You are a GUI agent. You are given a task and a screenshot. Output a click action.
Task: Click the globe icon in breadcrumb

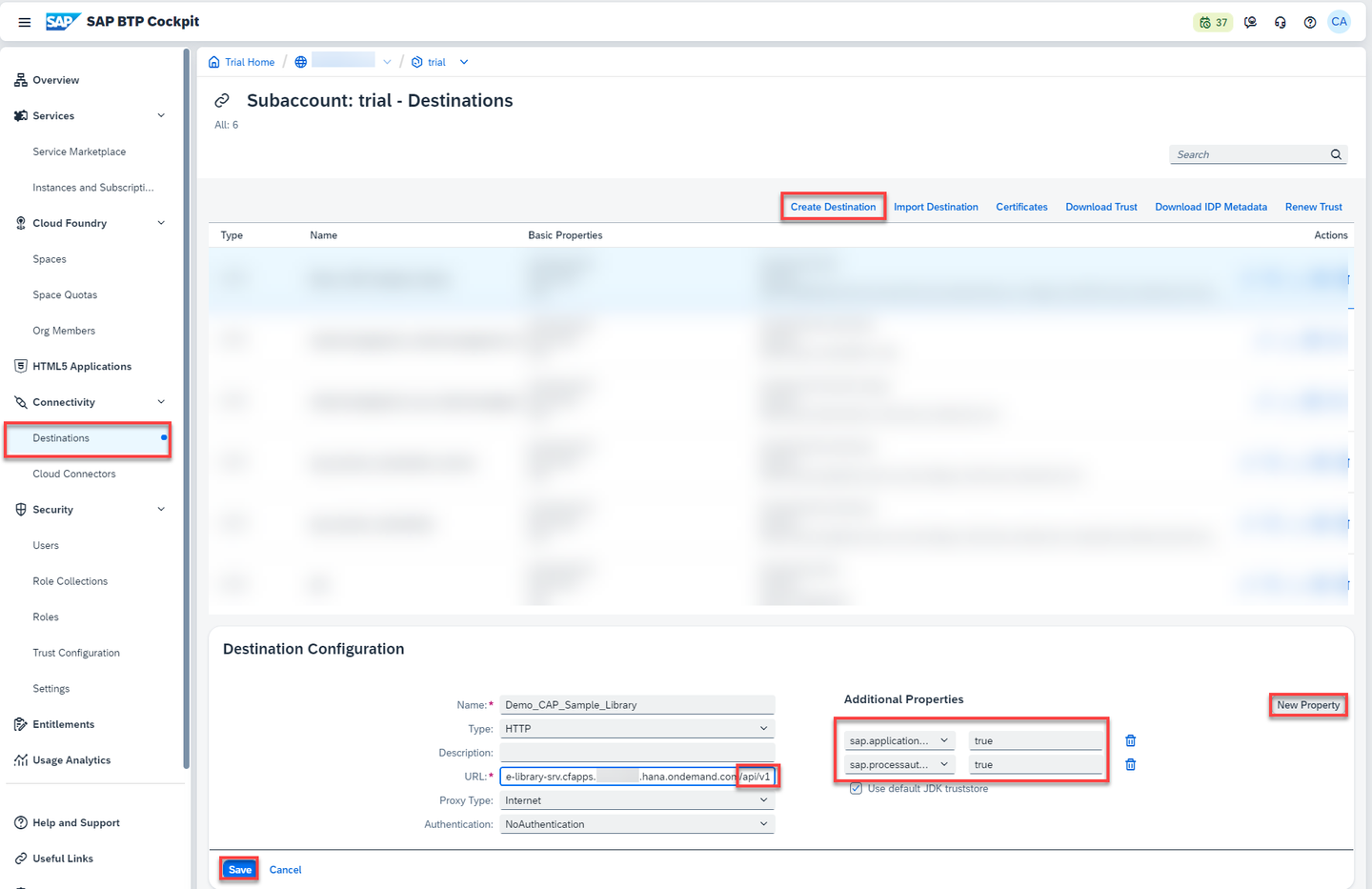pyautogui.click(x=301, y=62)
